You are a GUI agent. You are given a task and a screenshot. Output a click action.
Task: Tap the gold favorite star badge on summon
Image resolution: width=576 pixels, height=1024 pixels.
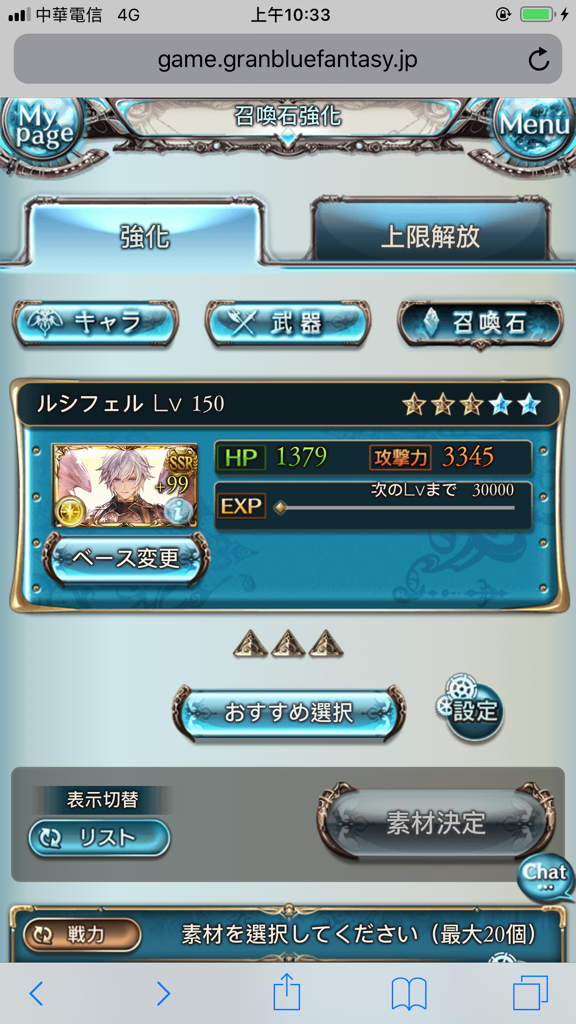coord(66,511)
